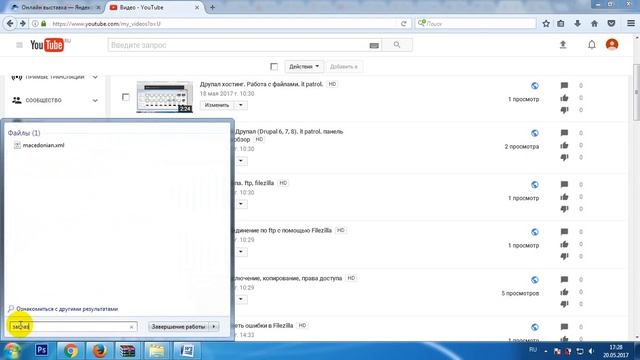
Task: Go forward with the browser forward arrow
Action: [x=23, y=24]
